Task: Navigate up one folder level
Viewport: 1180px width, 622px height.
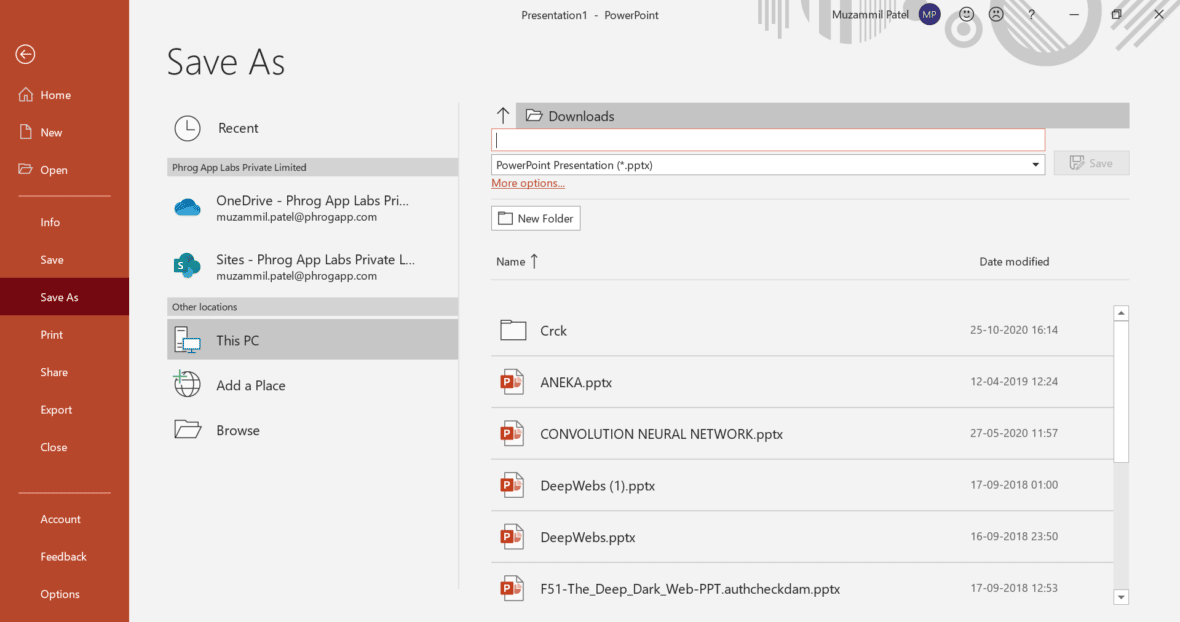Action: point(503,114)
